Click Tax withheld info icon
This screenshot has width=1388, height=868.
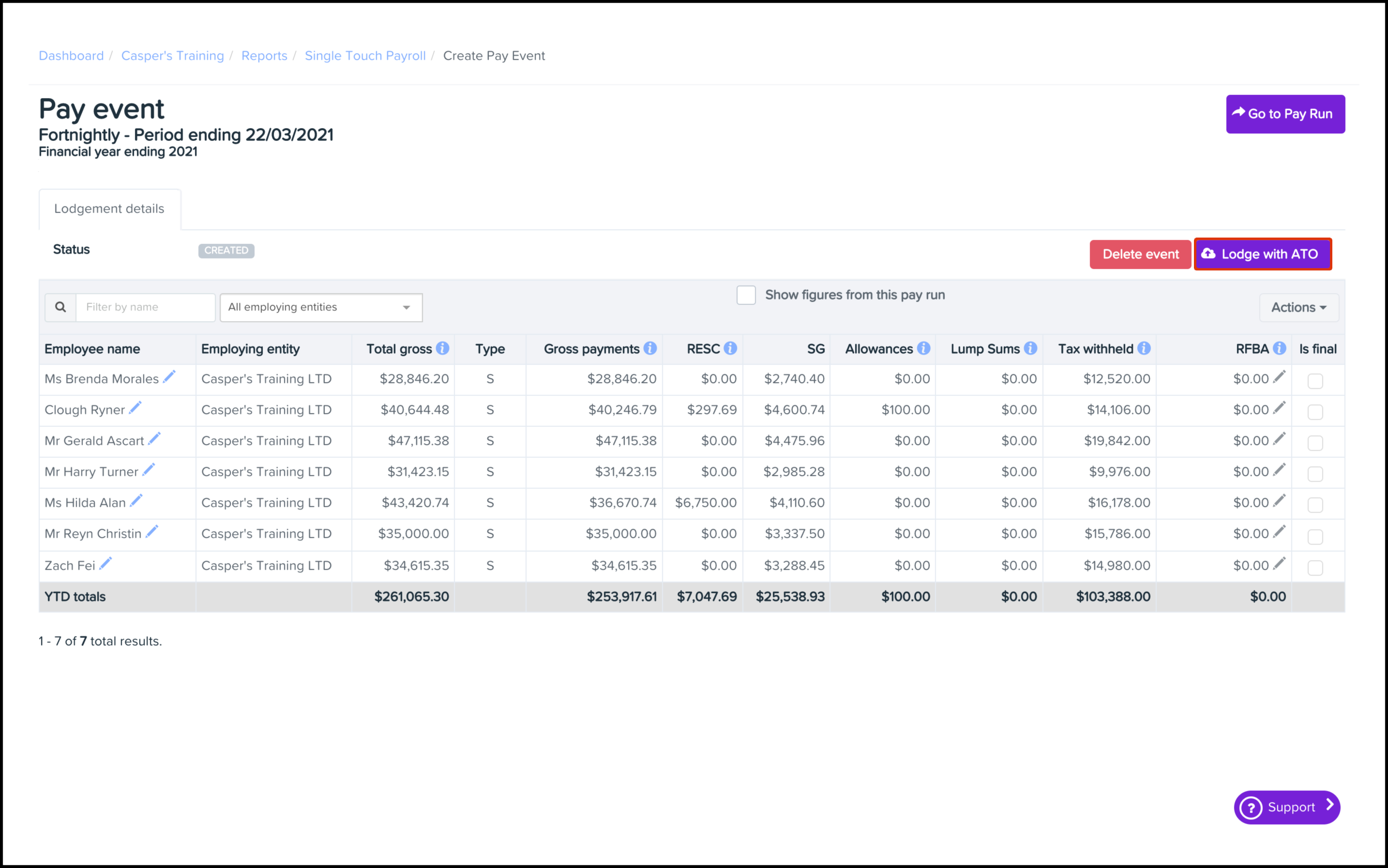click(1144, 348)
